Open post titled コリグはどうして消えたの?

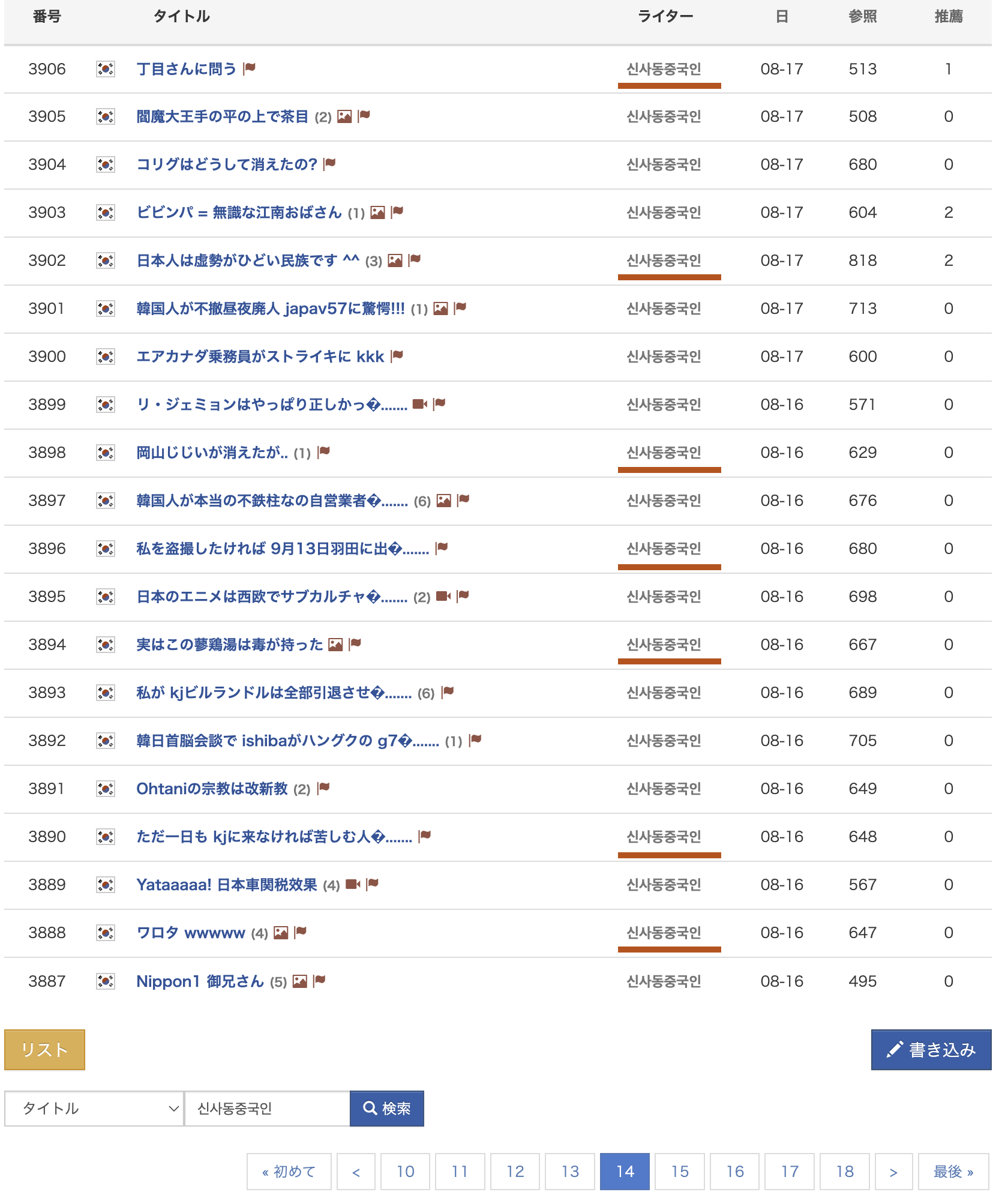[226, 164]
